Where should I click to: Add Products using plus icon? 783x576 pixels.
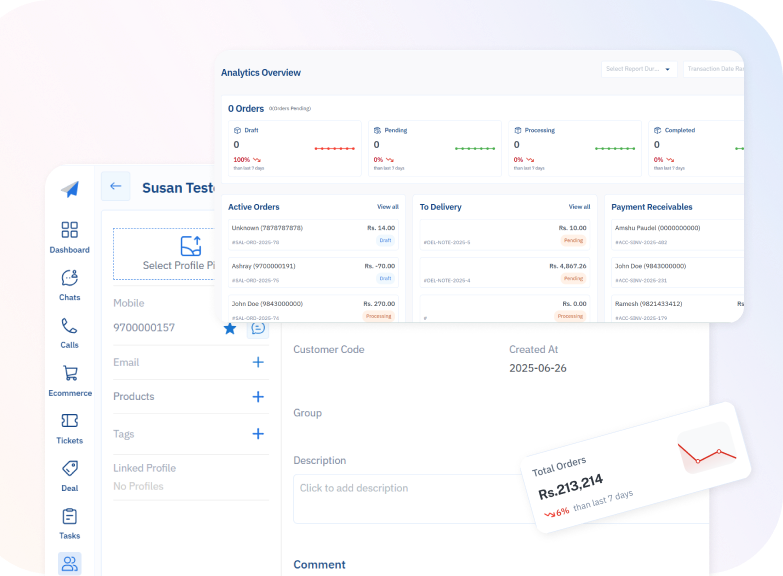pyautogui.click(x=258, y=397)
